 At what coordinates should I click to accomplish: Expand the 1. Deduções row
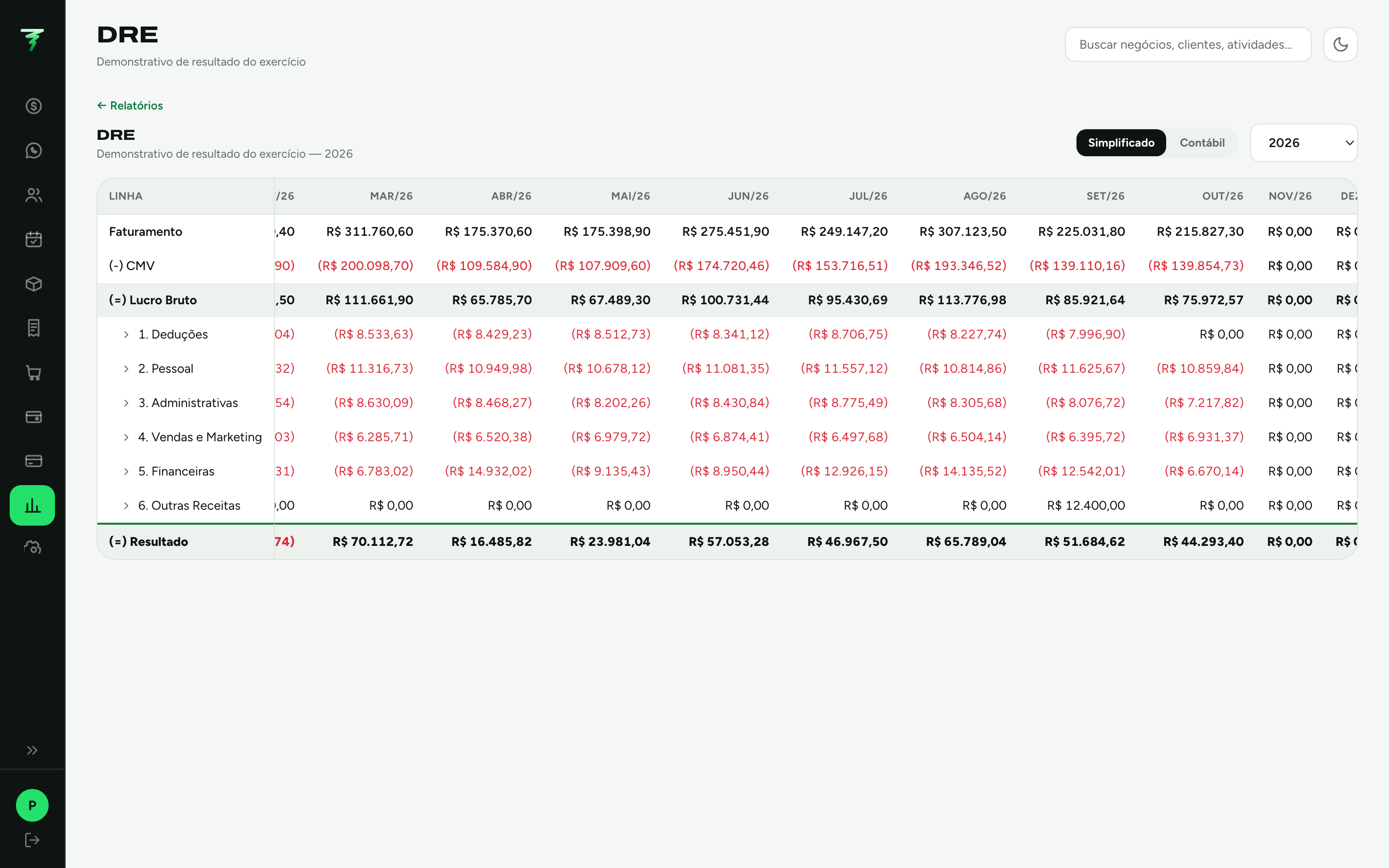point(126,335)
